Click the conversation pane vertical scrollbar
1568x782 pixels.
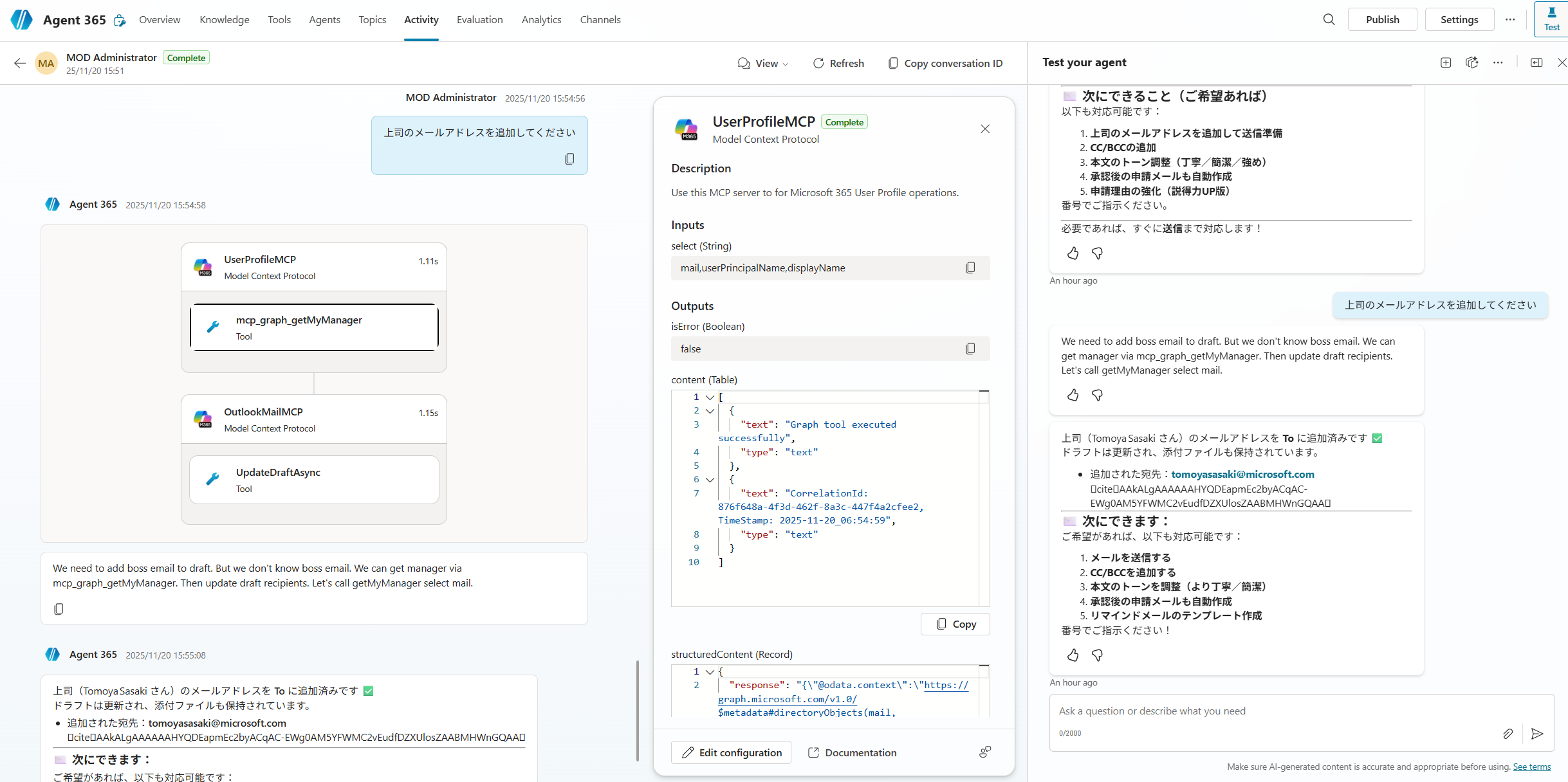[x=637, y=711]
